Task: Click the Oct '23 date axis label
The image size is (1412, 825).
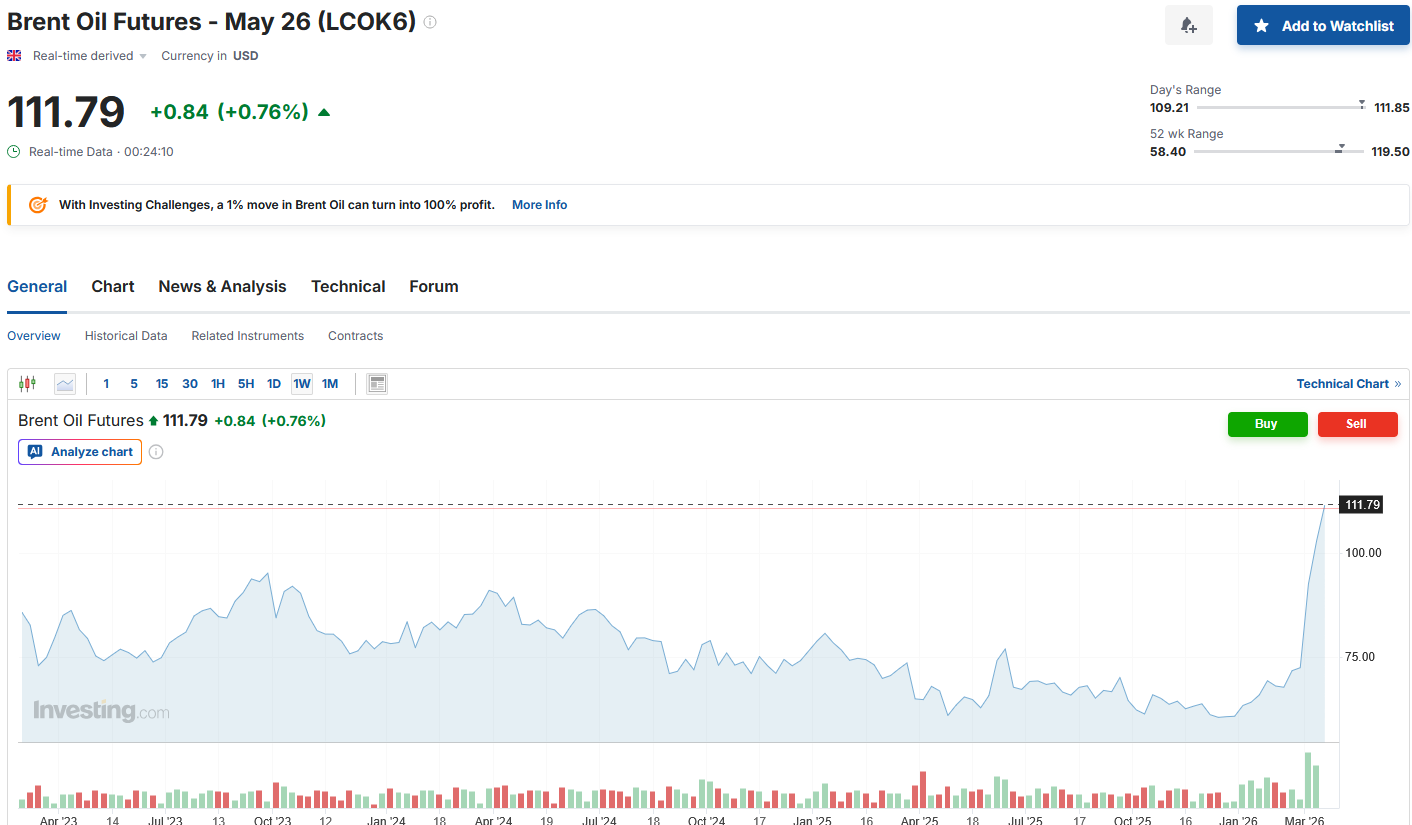Action: pos(273,820)
